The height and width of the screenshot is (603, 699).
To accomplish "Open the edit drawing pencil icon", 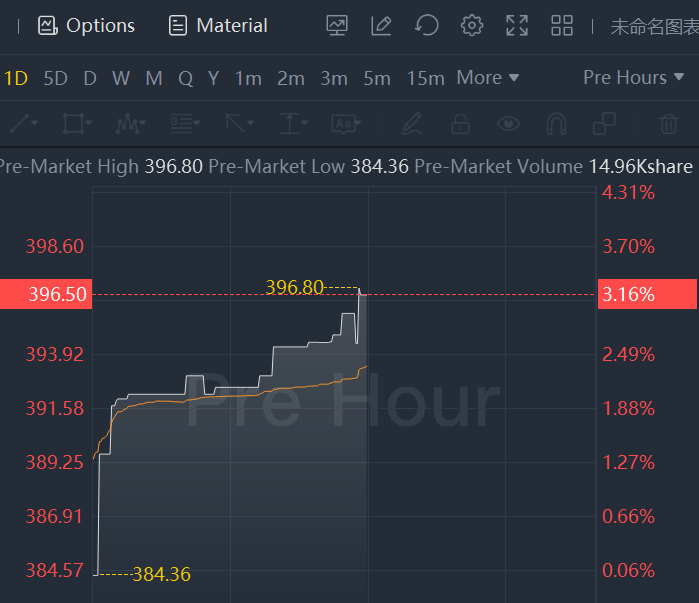I will click(381, 26).
